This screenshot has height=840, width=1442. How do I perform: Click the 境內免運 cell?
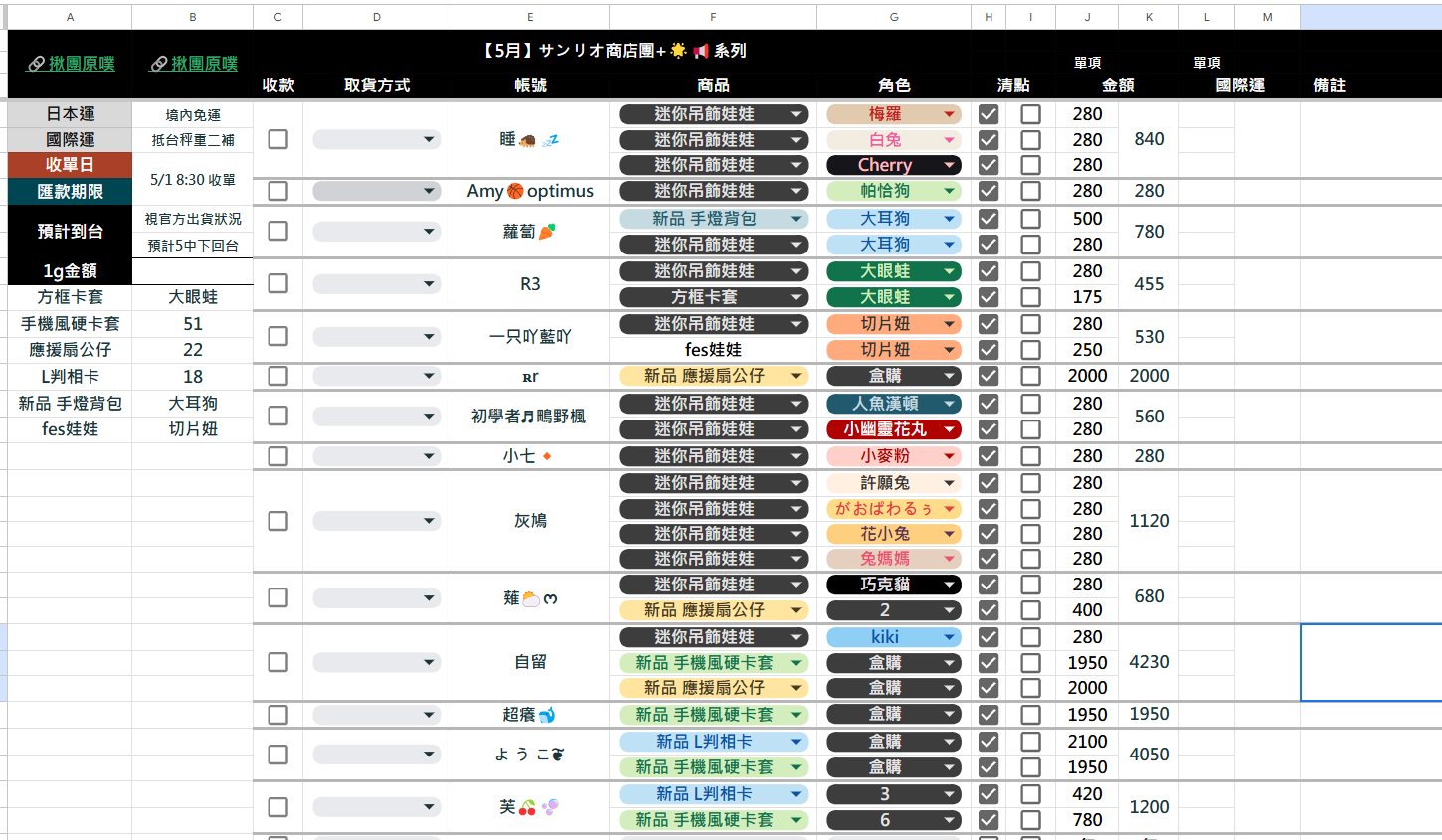coord(193,115)
